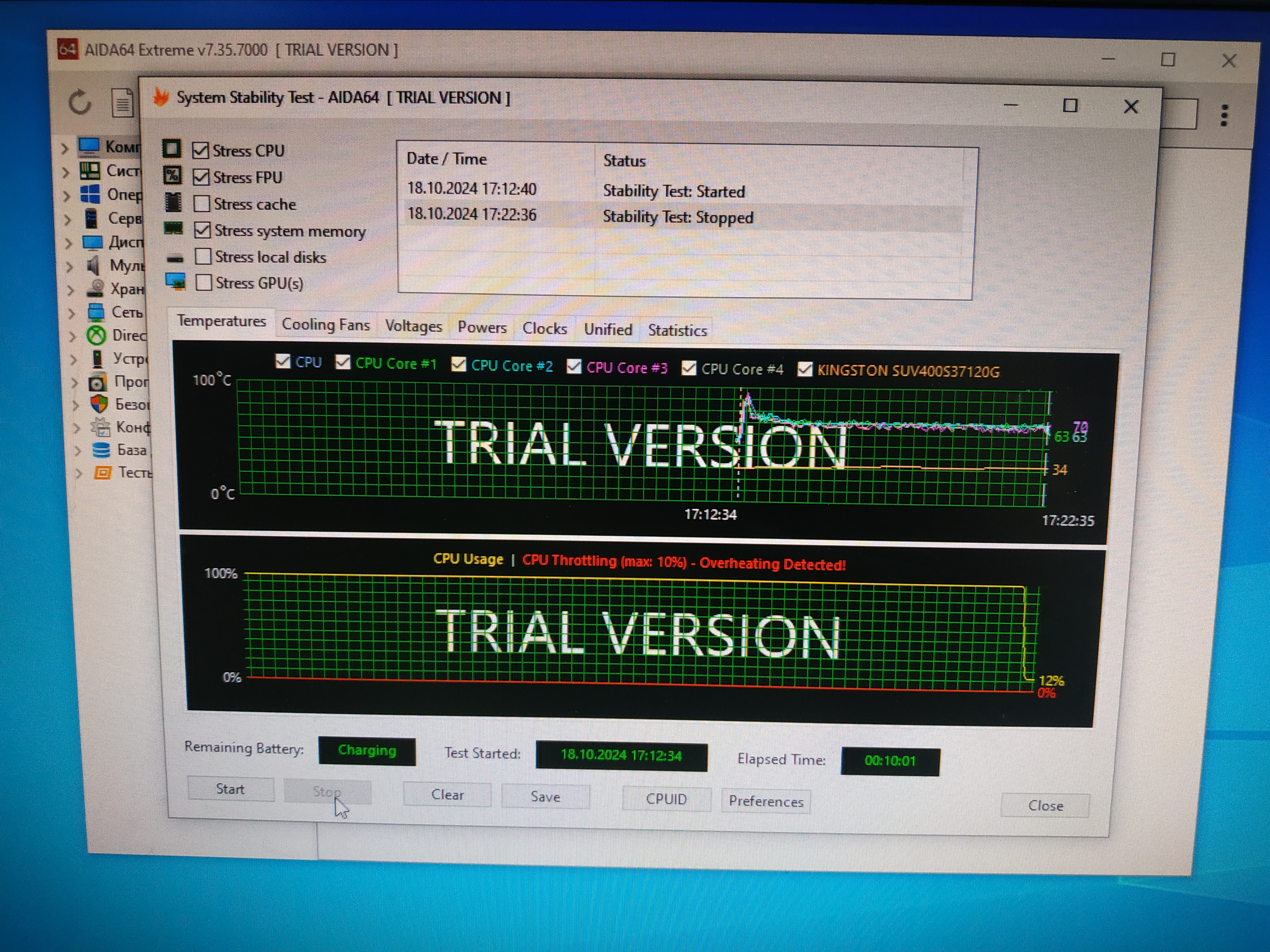Screen dimensions: 1270x952
Task: Enable the Stress local disks checkbox
Action: click(203, 256)
